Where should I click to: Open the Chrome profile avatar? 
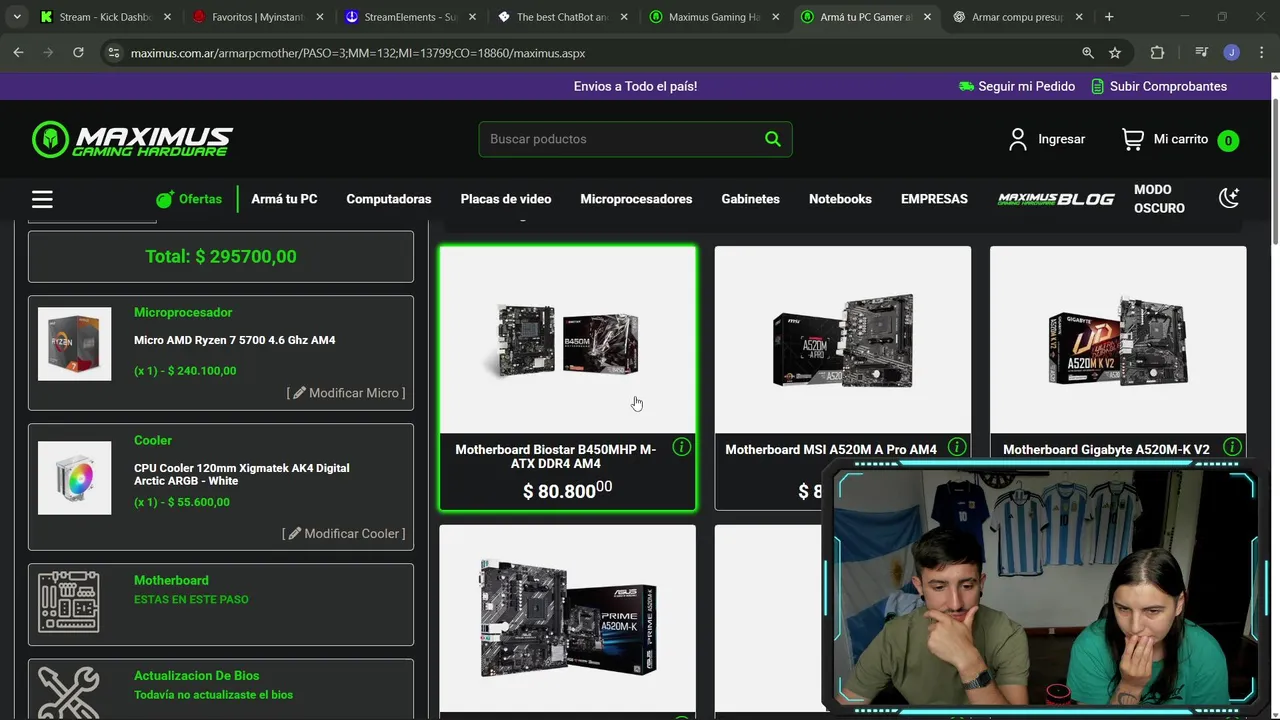point(1232,53)
